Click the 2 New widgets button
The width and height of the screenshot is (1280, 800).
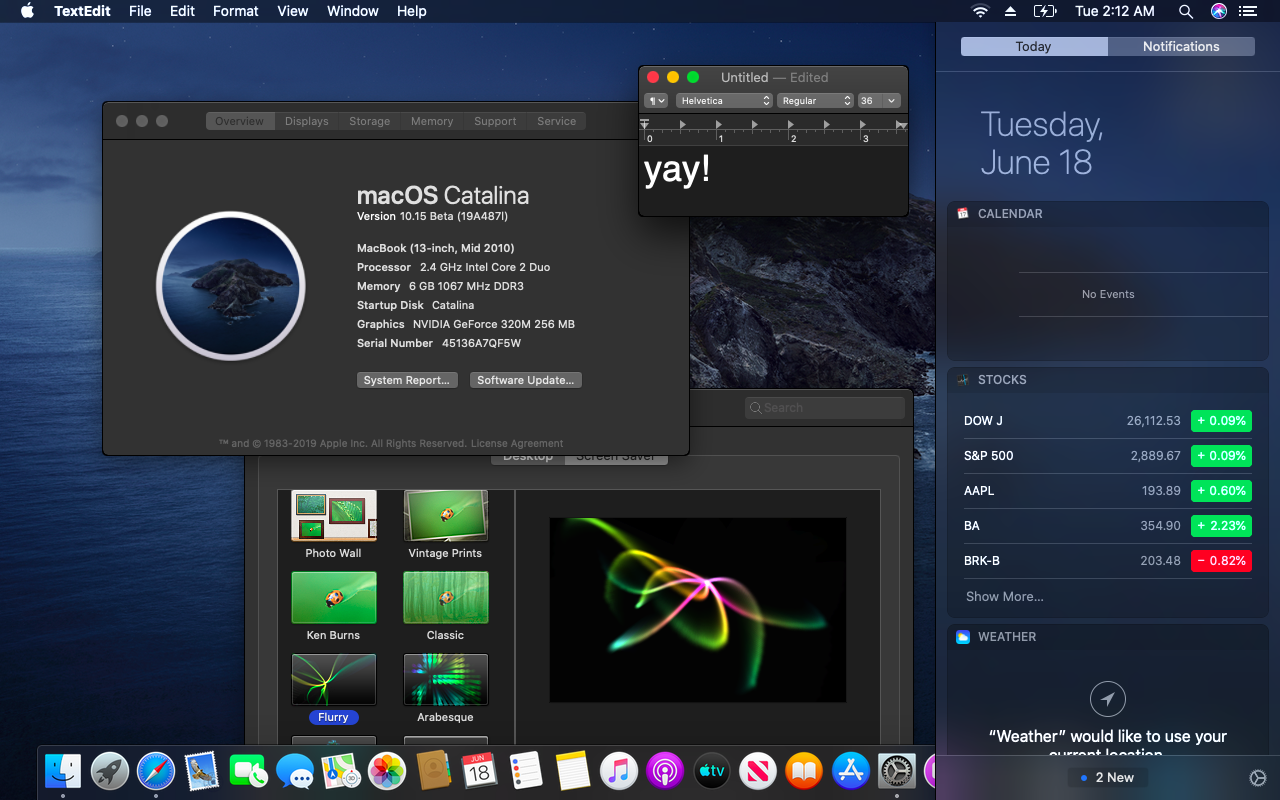pos(1107,777)
